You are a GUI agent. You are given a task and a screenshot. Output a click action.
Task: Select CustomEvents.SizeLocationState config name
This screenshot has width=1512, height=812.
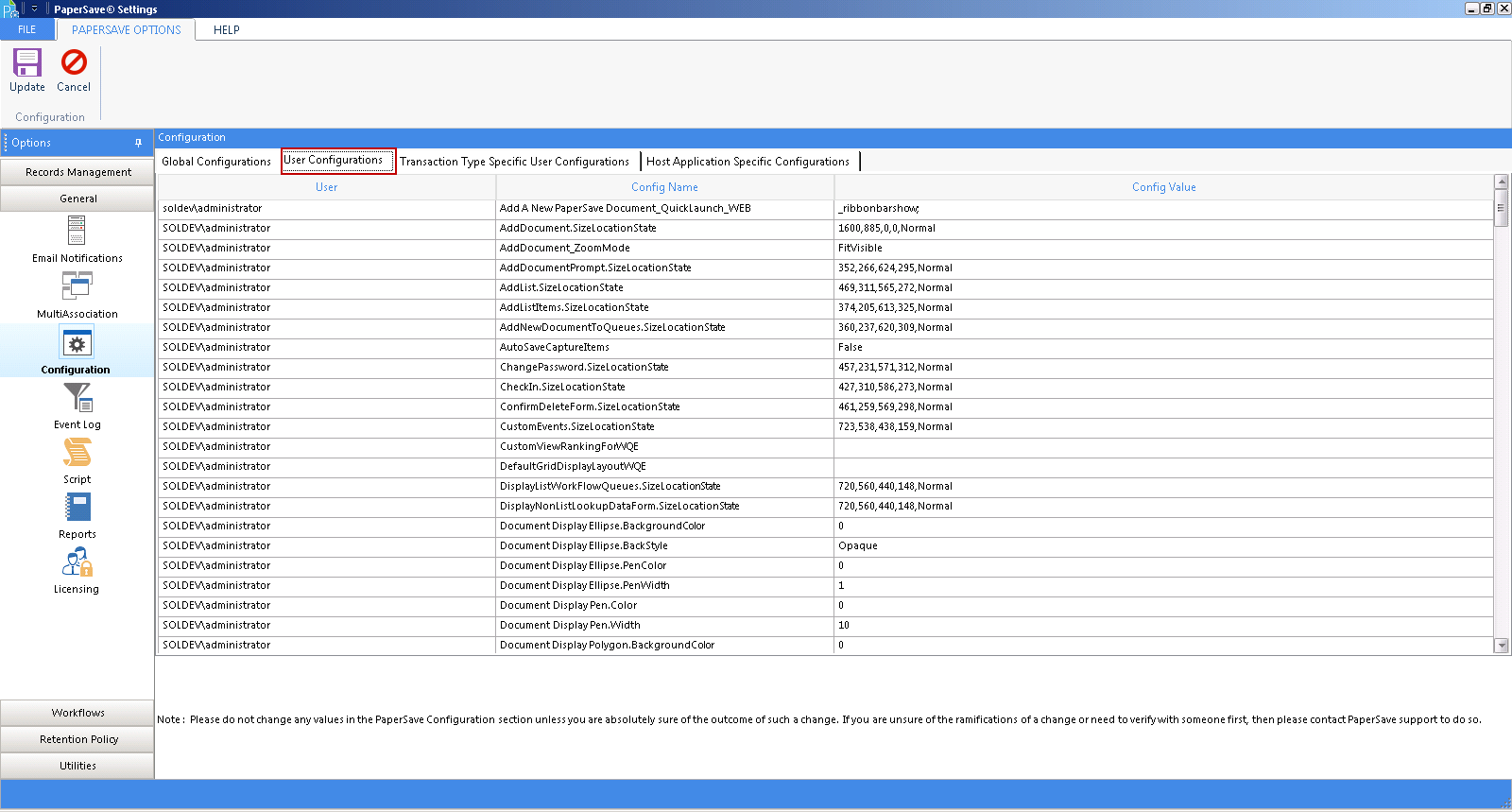[x=664, y=427]
